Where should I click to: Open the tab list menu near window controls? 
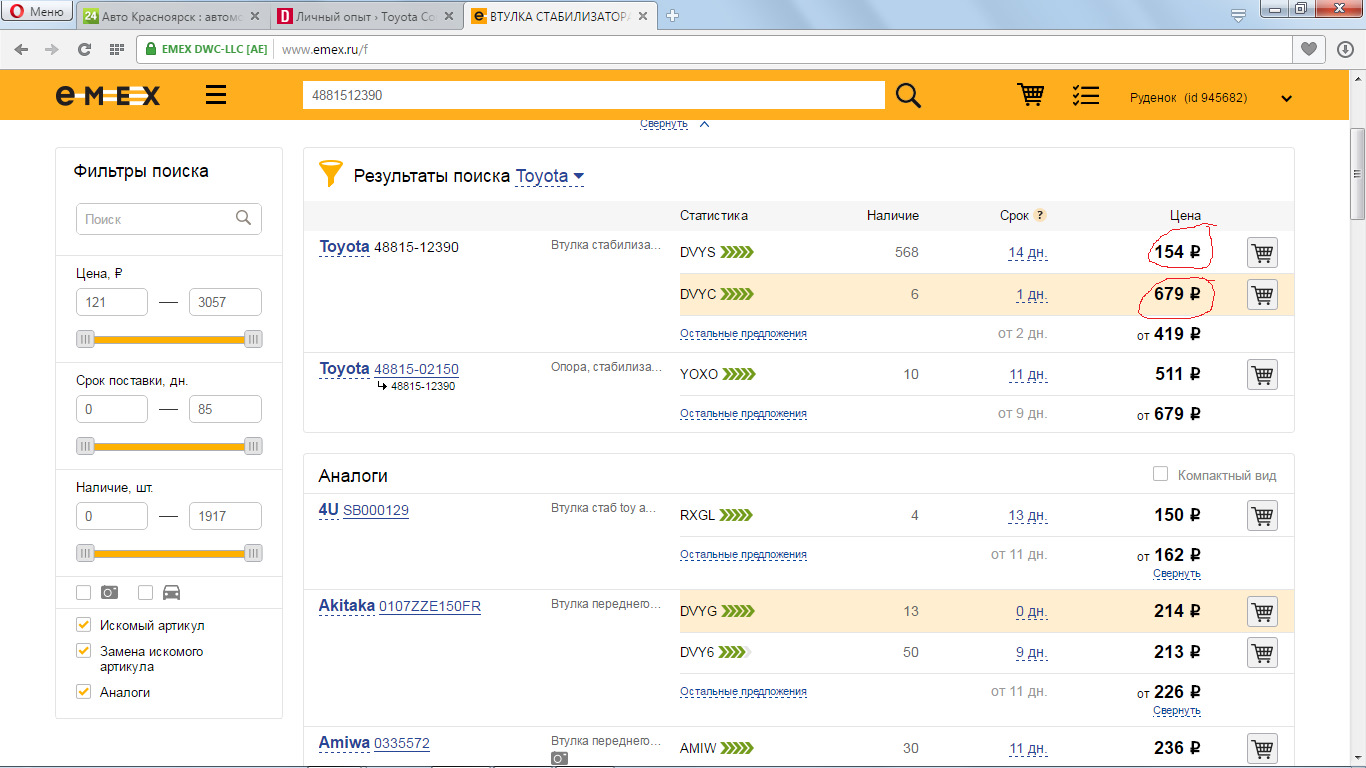click(1238, 15)
